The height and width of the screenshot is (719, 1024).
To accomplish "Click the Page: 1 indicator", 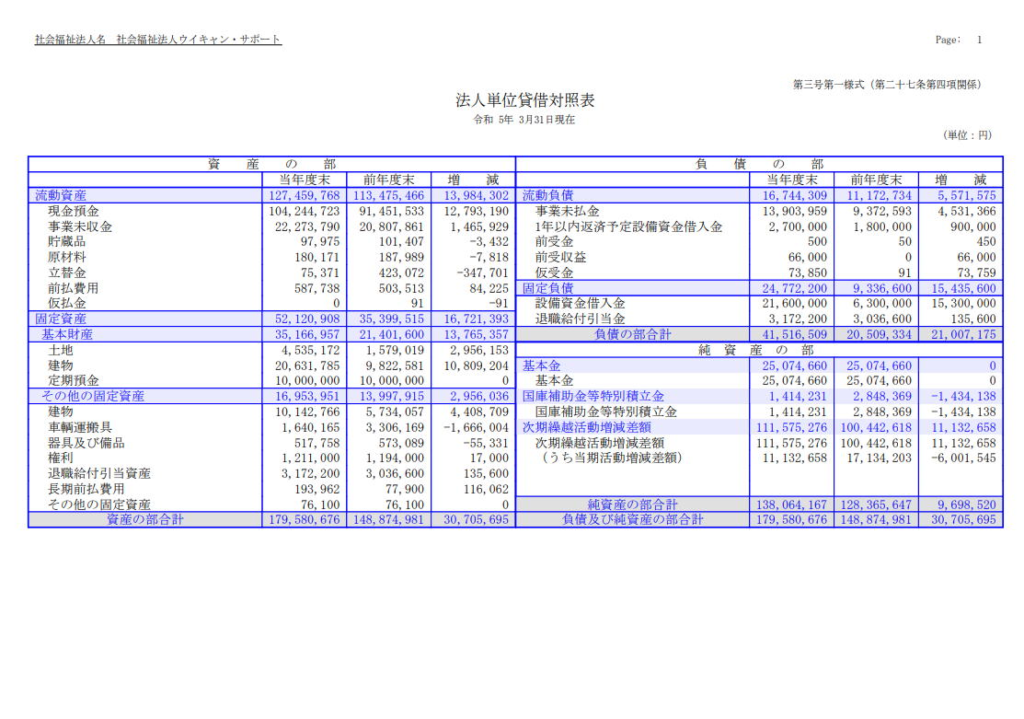I will [958, 40].
